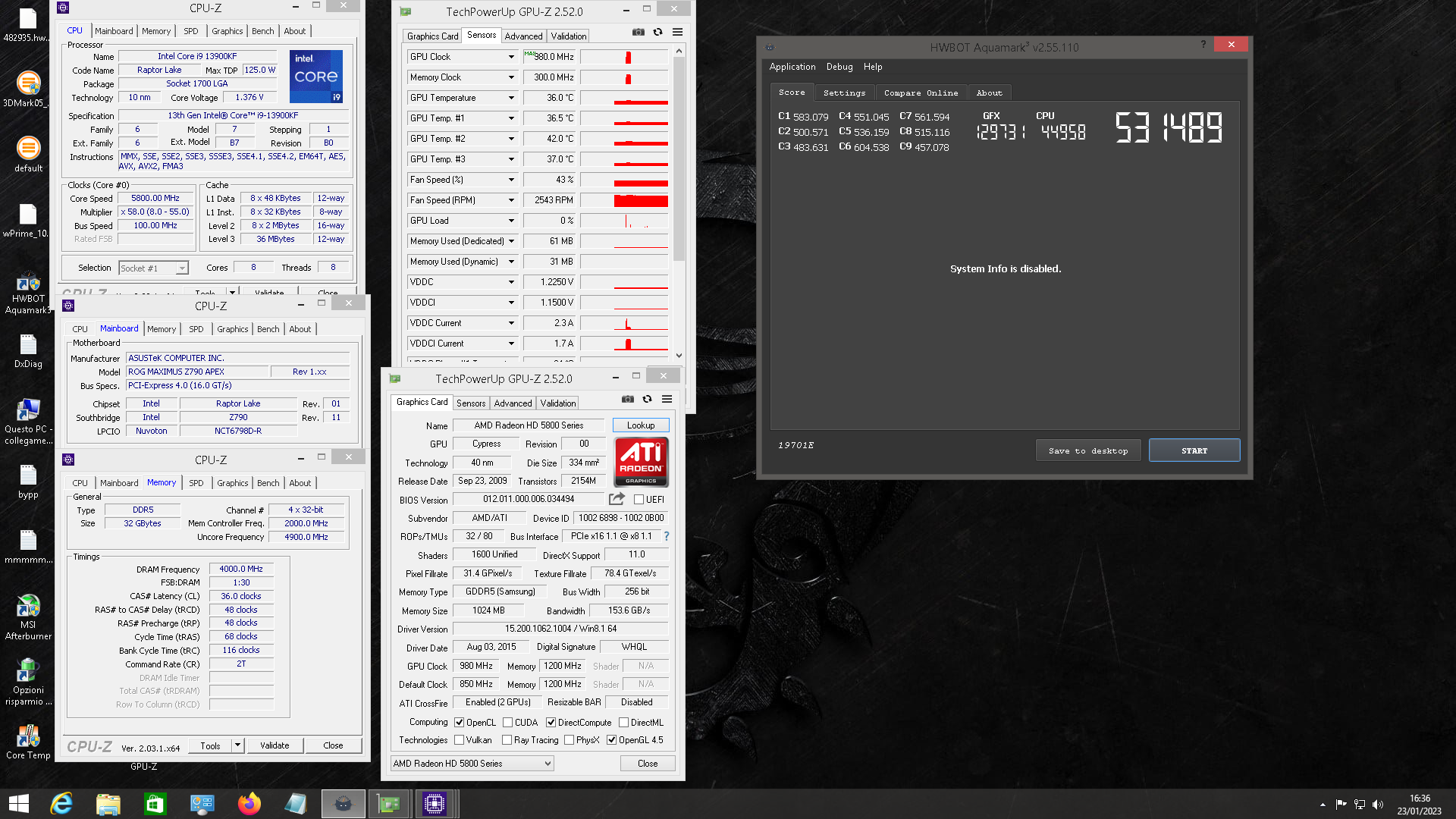Open File Explorer from the taskbar
This screenshot has width=1456, height=819.
click(x=108, y=804)
